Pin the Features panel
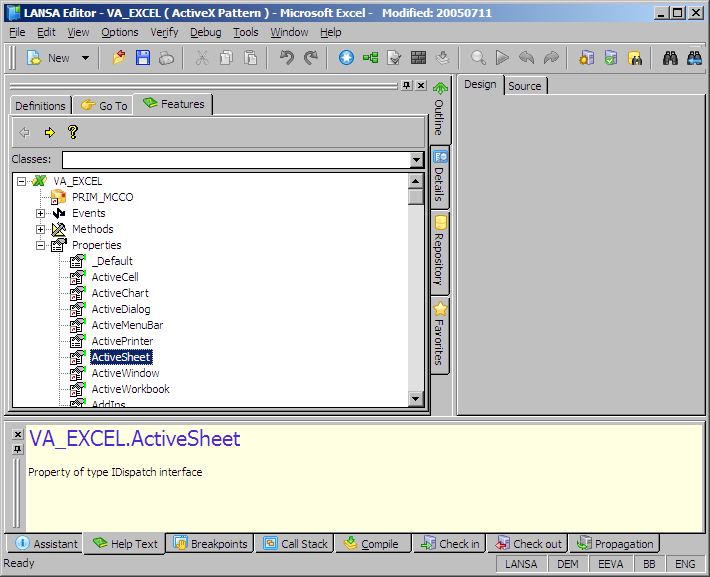This screenshot has height=577, width=710. (x=407, y=85)
